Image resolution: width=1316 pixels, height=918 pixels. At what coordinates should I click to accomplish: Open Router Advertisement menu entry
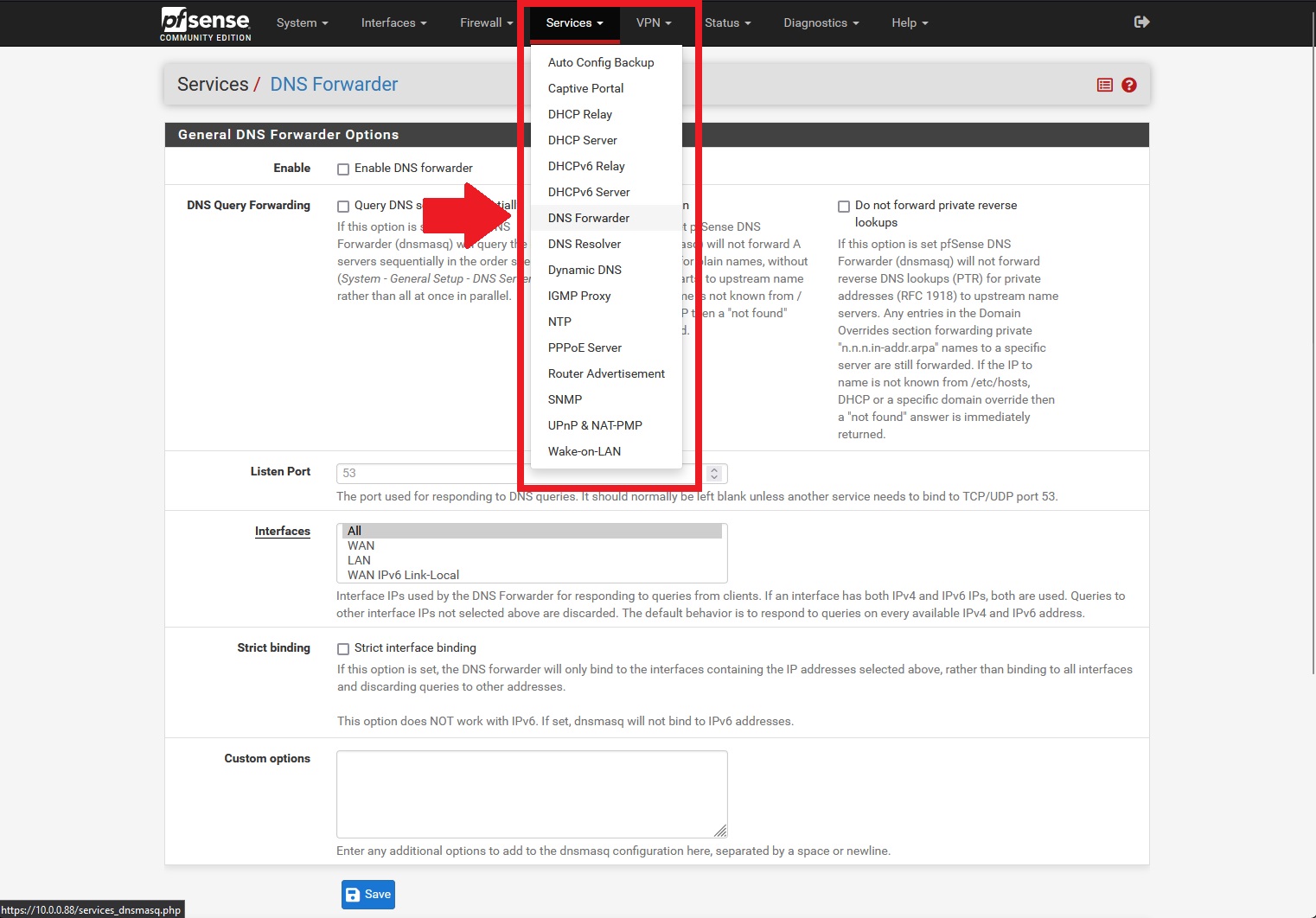pos(606,373)
